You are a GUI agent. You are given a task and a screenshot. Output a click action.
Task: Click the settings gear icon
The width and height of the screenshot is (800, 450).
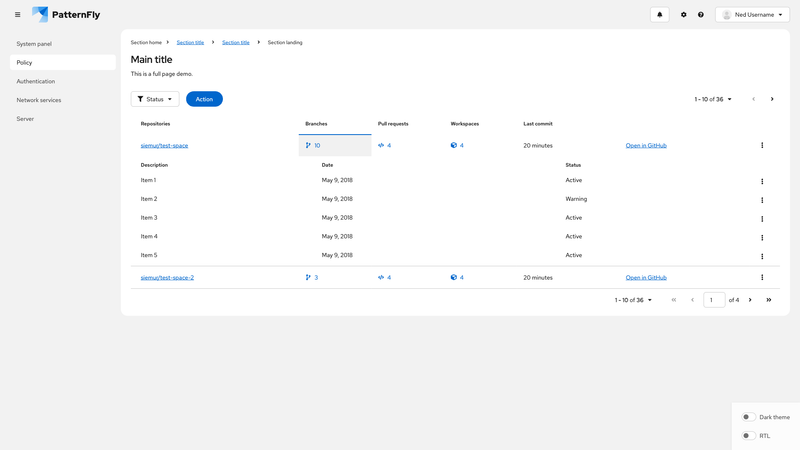tap(684, 15)
